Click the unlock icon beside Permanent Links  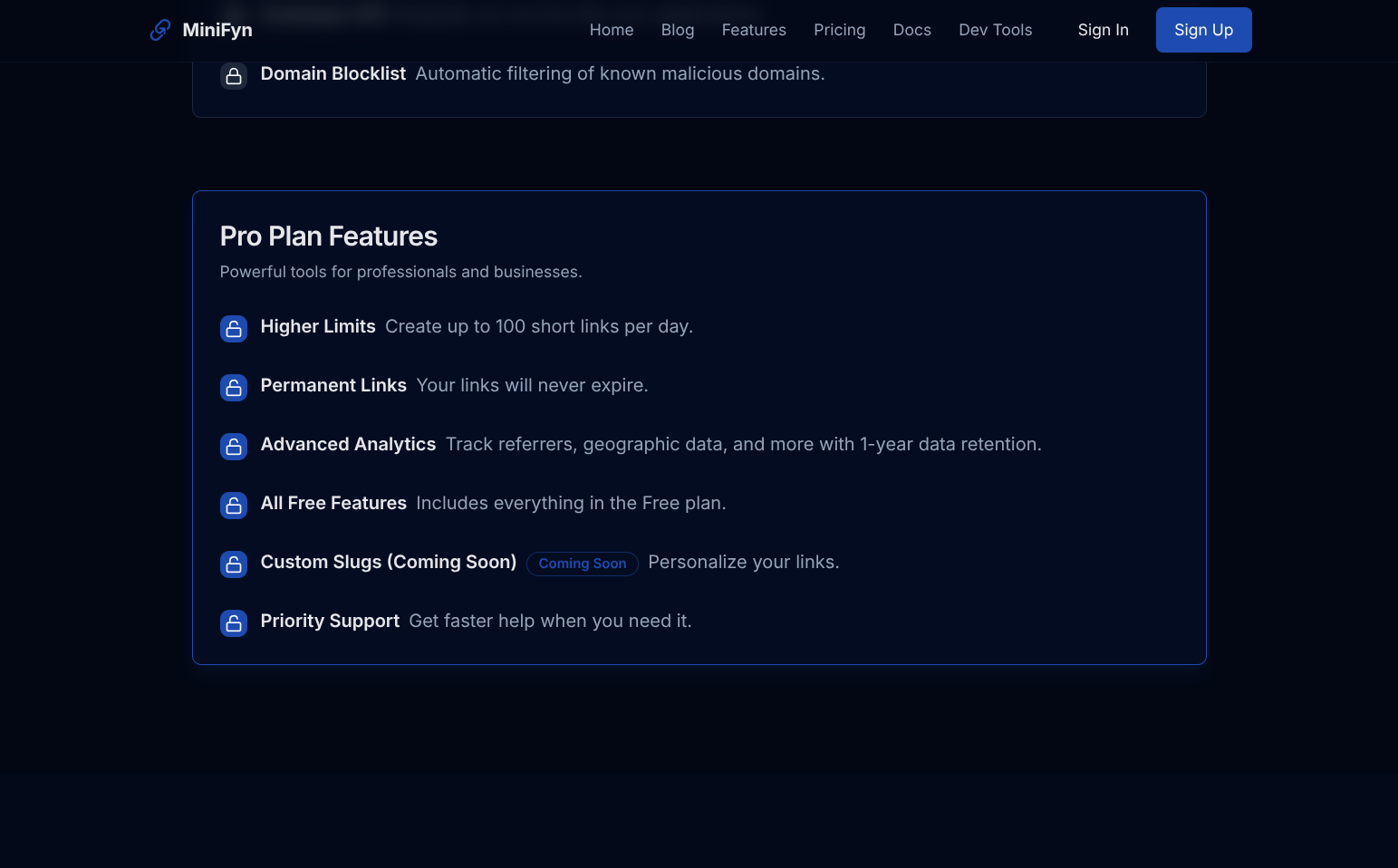[234, 388]
